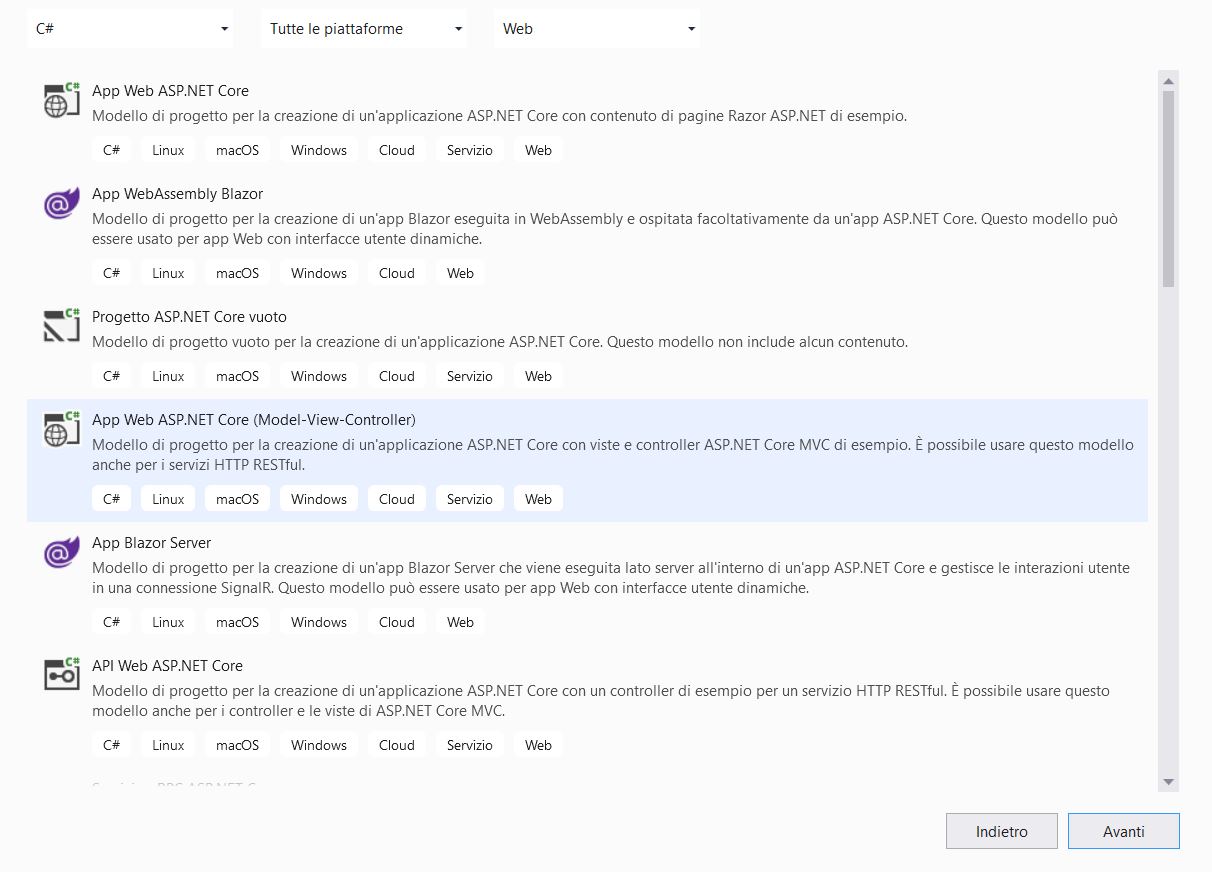Click the Cloud tag under API Web ASP.NET Core
The image size is (1212, 872).
[x=396, y=745]
